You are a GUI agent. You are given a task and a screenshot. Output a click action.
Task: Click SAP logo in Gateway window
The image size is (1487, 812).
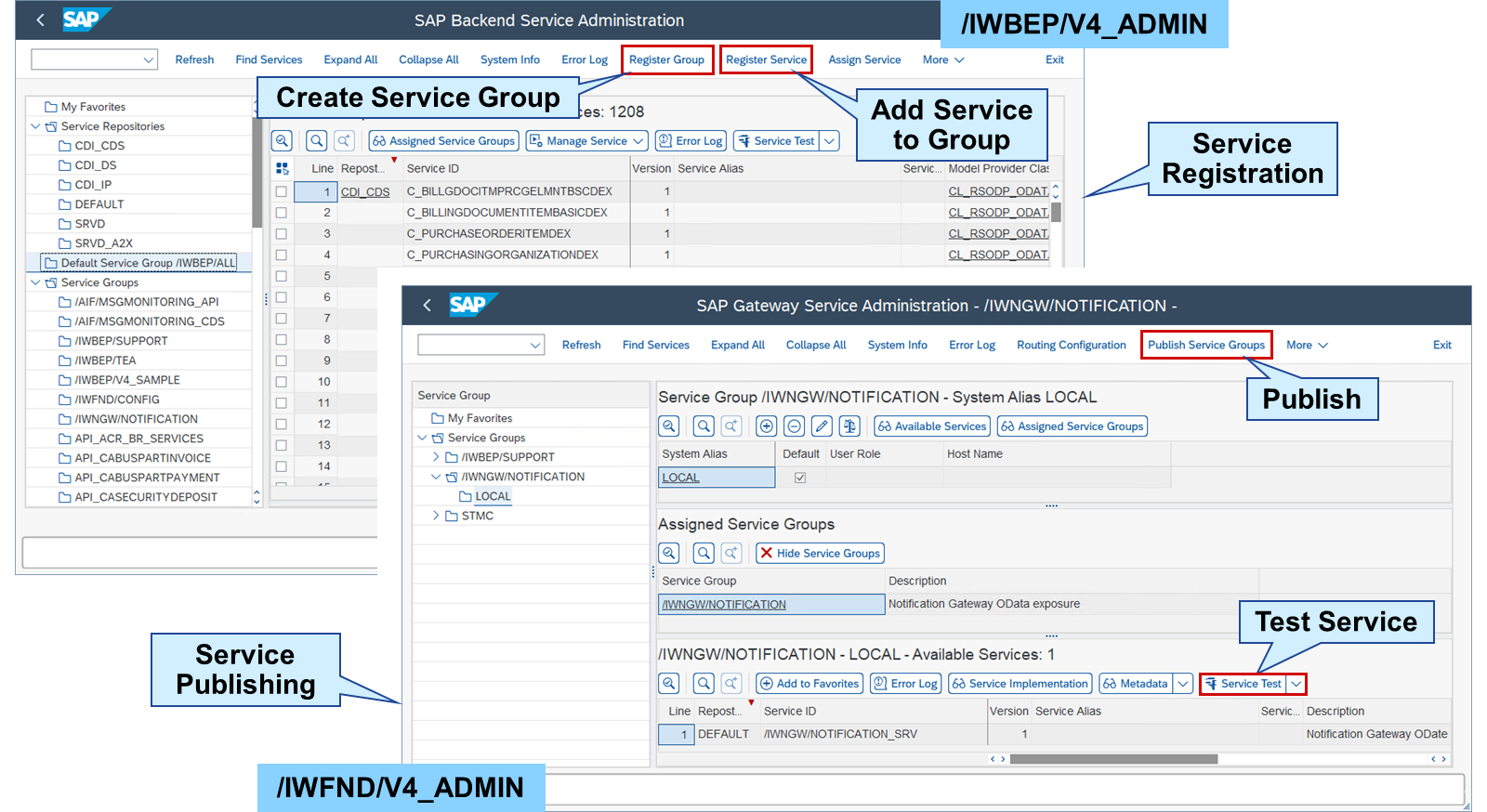click(x=472, y=305)
